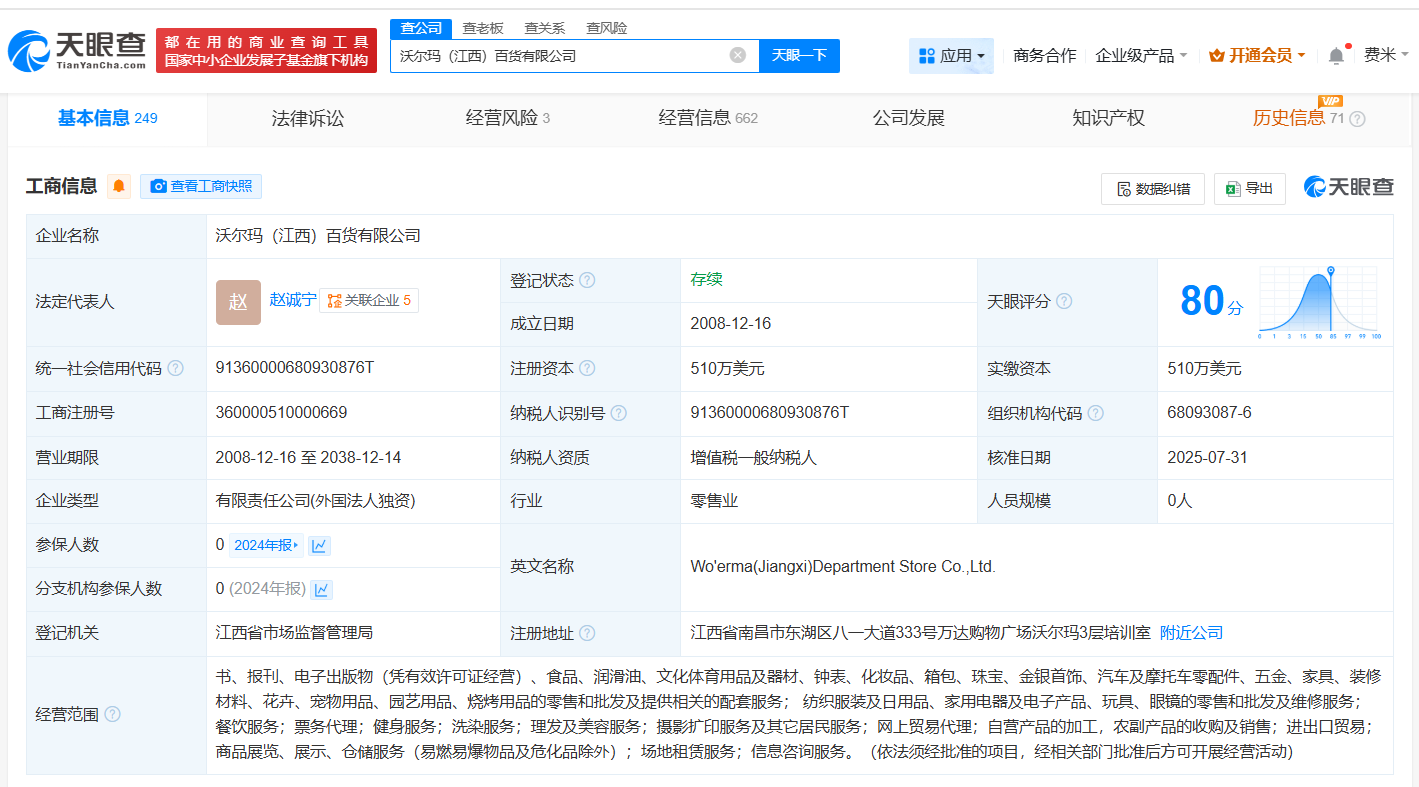The width and height of the screenshot is (1419, 787).
Task: Click the Excel icon on the 导出 button
Action: tap(1228, 188)
